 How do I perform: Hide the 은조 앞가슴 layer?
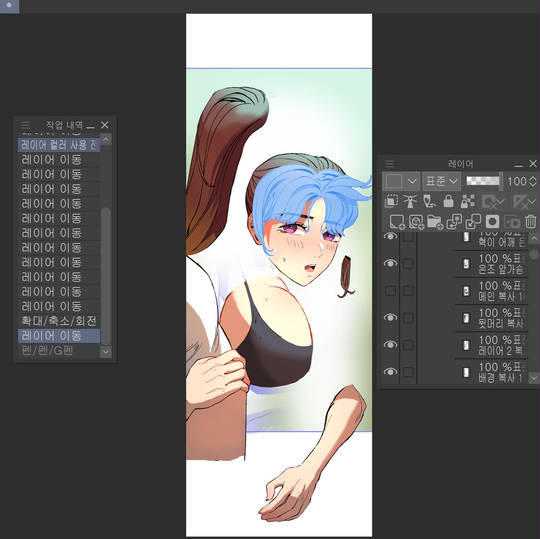coord(391,263)
